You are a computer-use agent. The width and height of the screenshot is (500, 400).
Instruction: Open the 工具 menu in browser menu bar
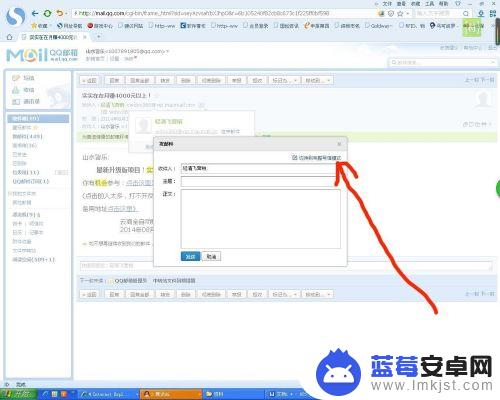pos(429,4)
